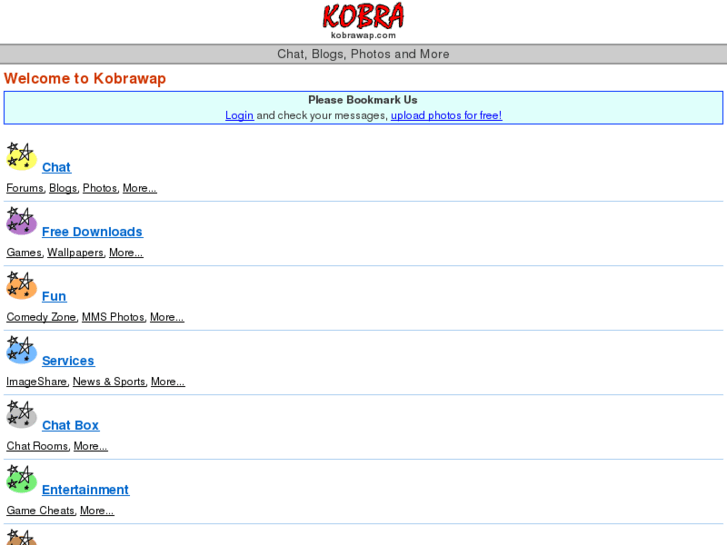
Task: Open the Wallpapers link
Action: (x=75, y=253)
